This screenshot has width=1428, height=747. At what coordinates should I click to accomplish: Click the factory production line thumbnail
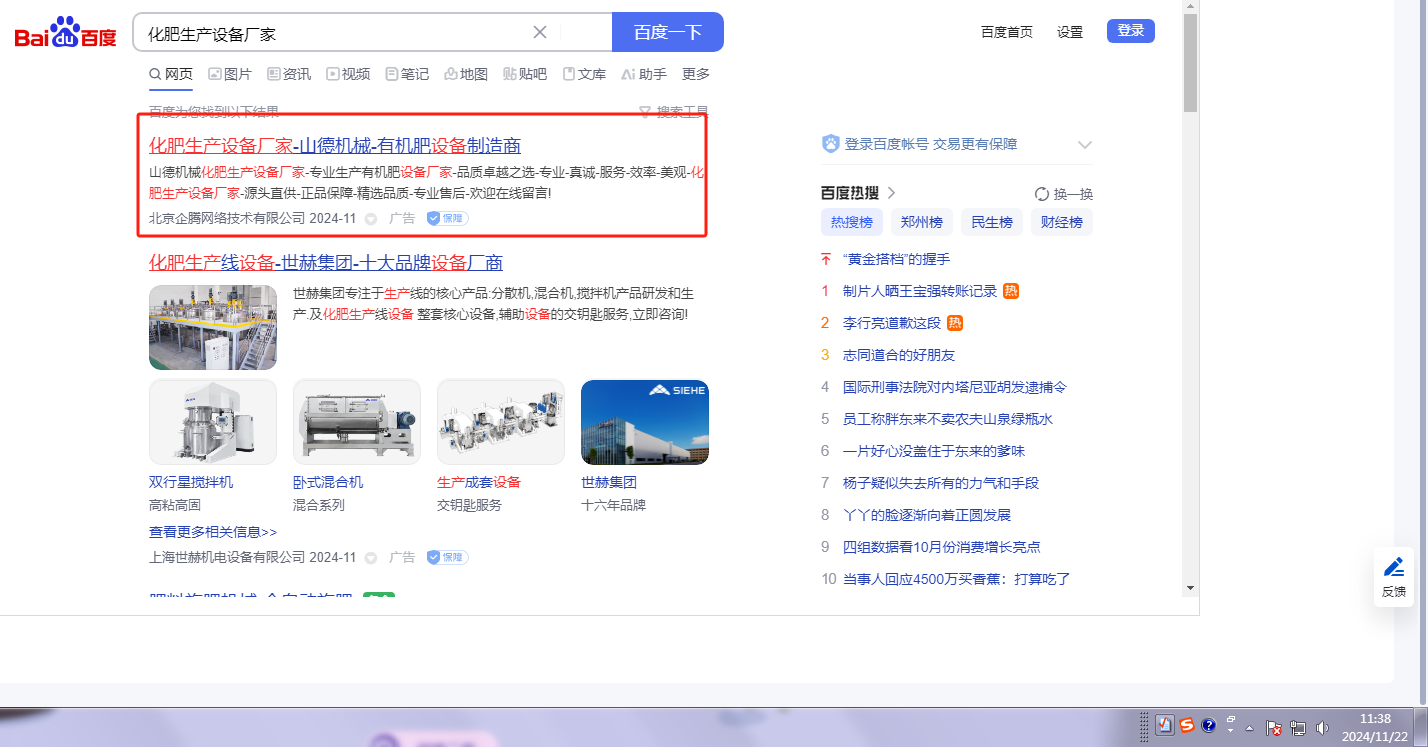(213, 328)
